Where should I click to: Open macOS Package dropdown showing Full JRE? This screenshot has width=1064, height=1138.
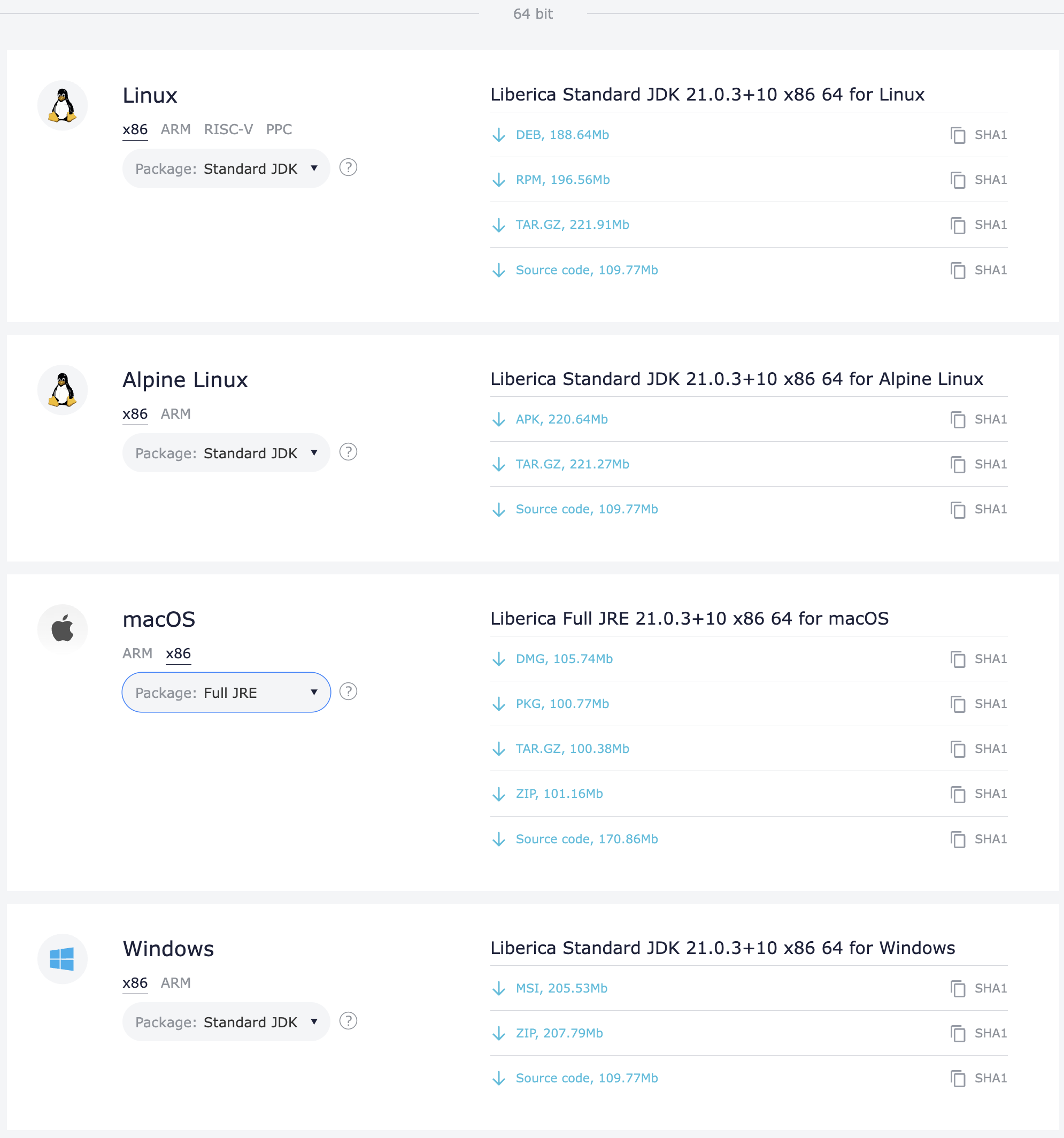(x=226, y=693)
